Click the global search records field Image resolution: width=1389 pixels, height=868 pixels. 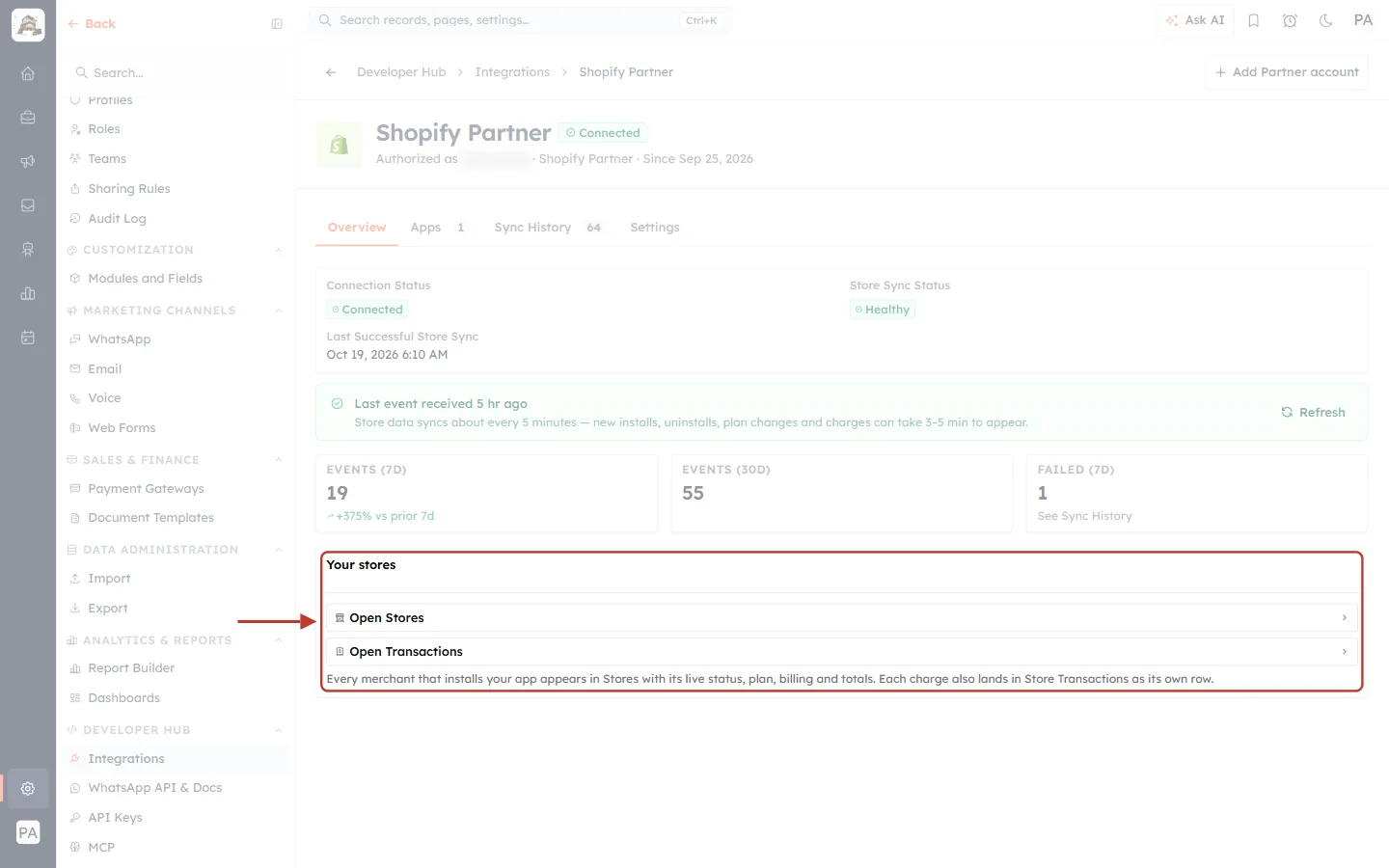pos(520,20)
